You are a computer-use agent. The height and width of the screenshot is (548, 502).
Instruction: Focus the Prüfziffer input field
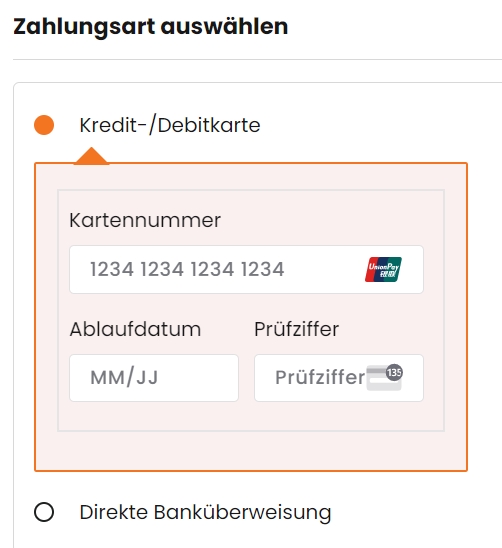coord(339,378)
